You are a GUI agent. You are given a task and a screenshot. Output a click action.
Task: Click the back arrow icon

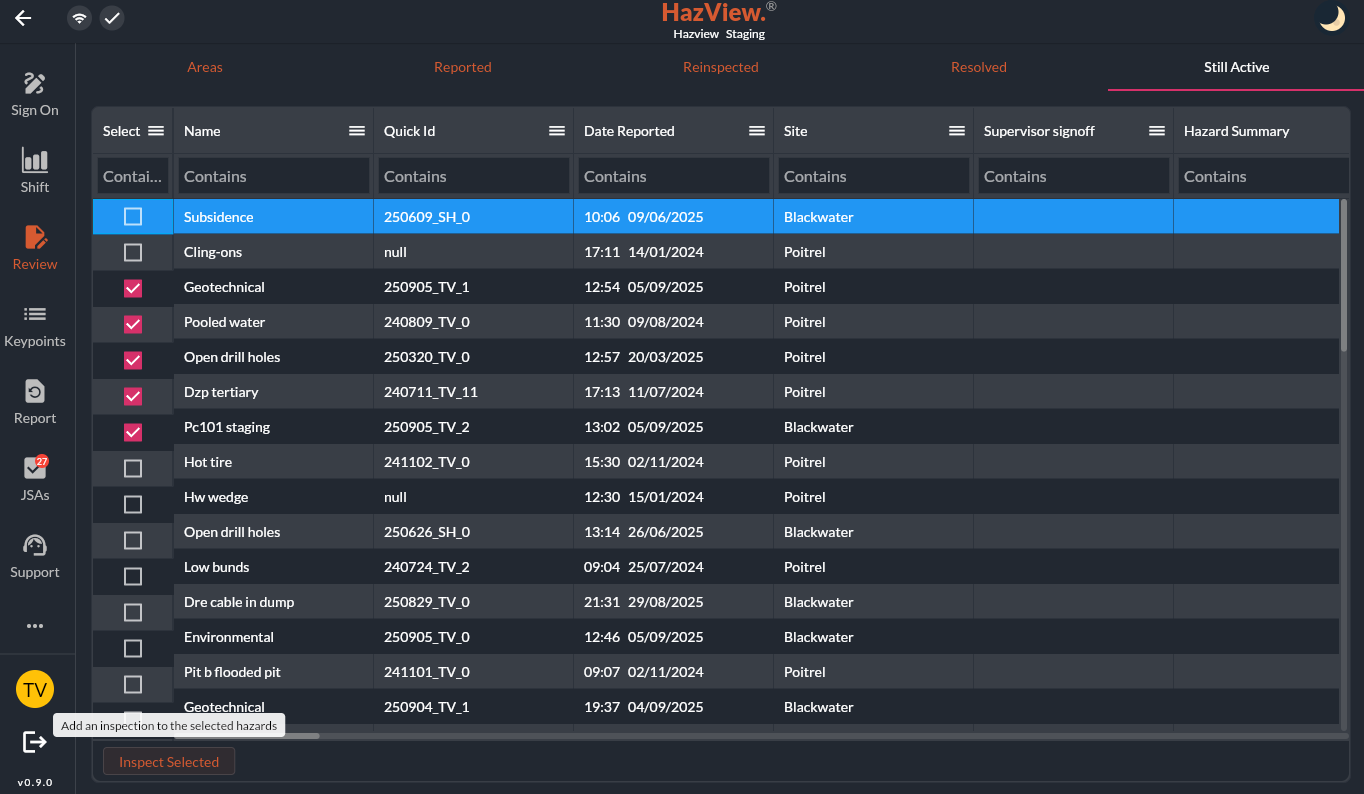[x=23, y=18]
